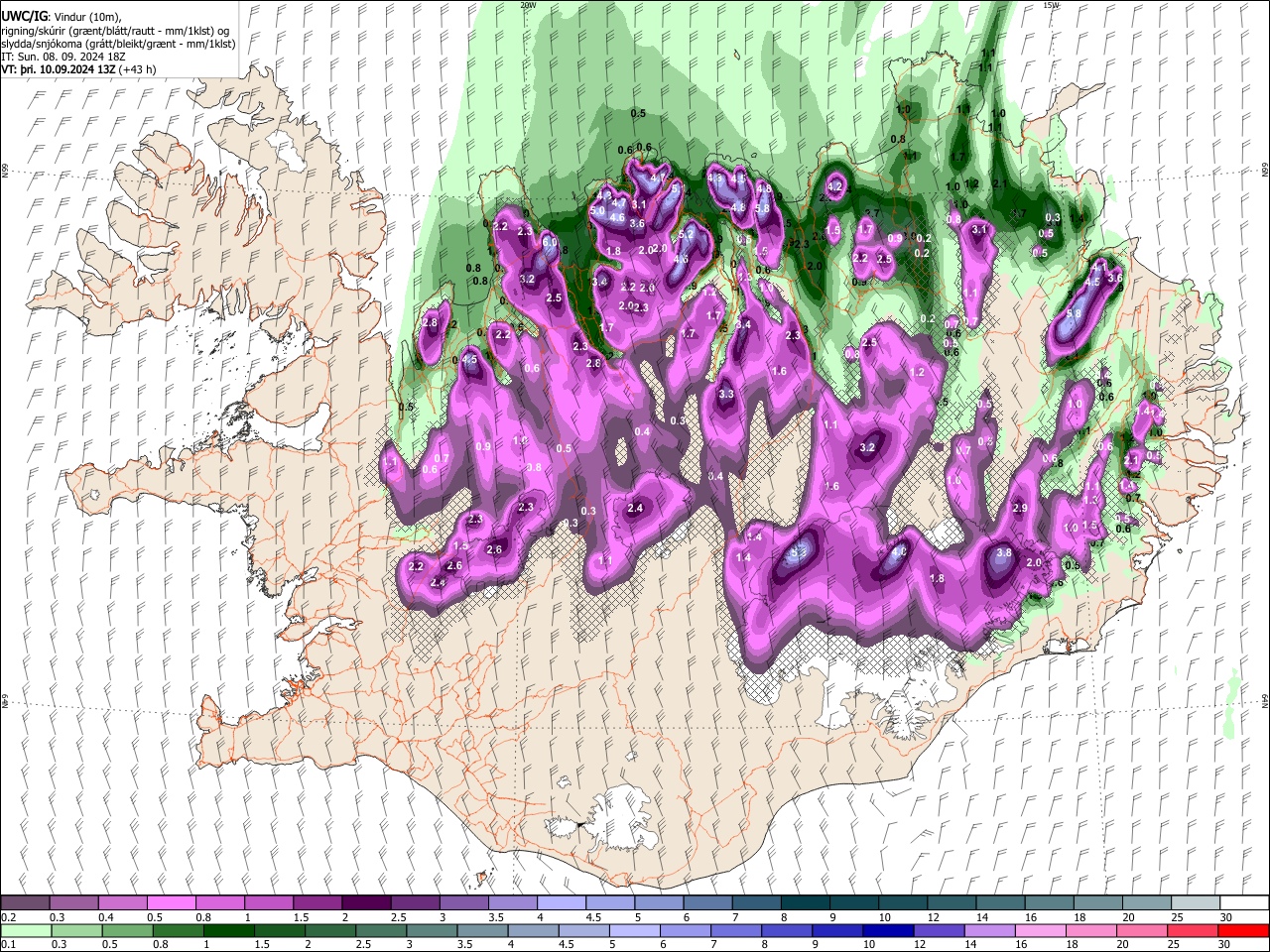
Task: Click the 'rigning/skúrir' legend description line
Action: (115, 30)
